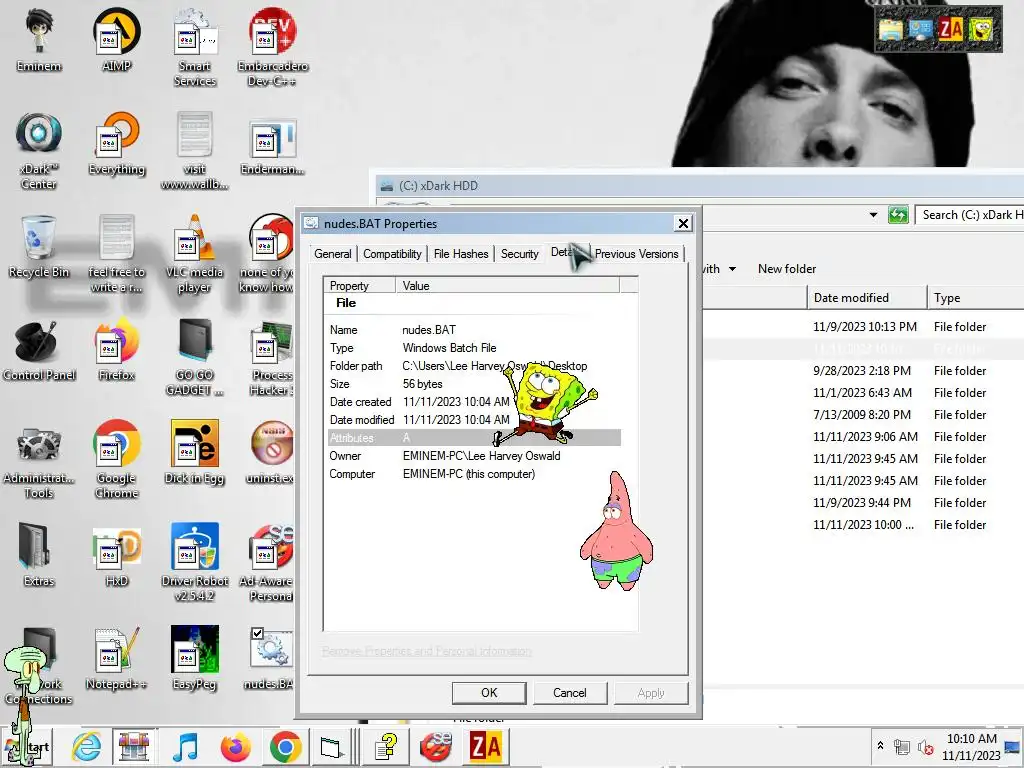1024x768 pixels.
Task: Select Process Hacker desktop shortcut
Action: coord(271,357)
